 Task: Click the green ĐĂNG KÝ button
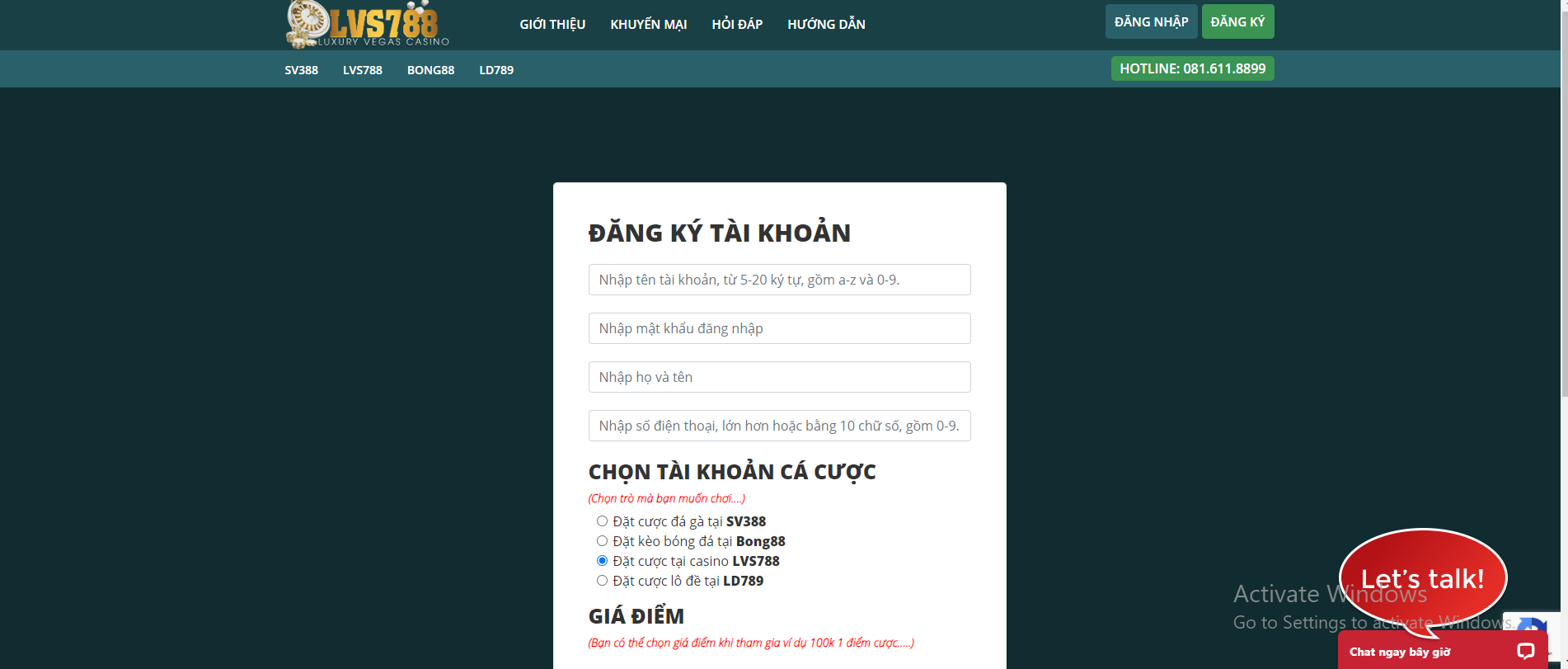click(x=1238, y=21)
